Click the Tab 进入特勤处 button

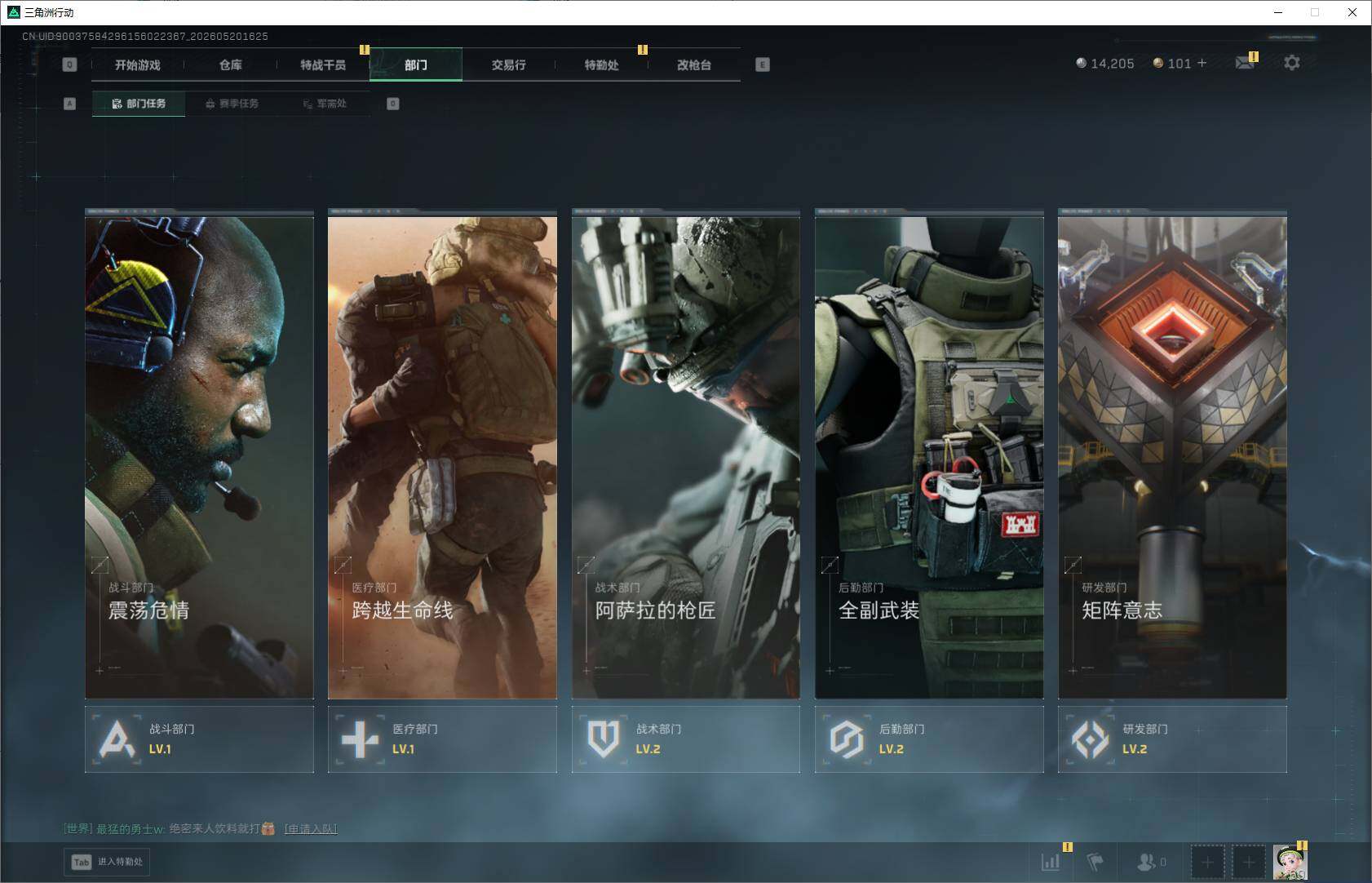click(108, 862)
